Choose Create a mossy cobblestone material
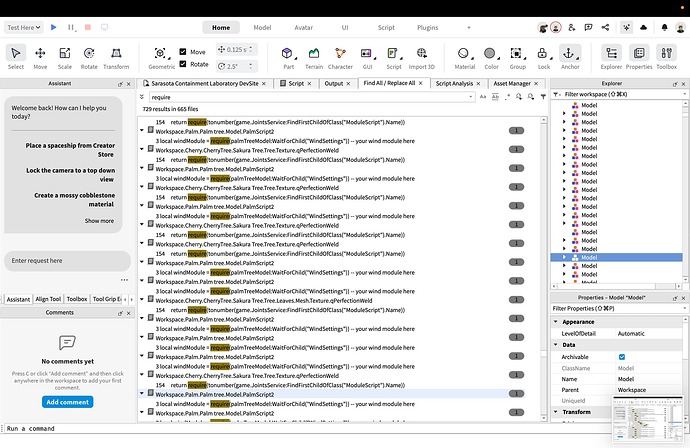Viewport: 690px width, 448px height. pos(74,199)
